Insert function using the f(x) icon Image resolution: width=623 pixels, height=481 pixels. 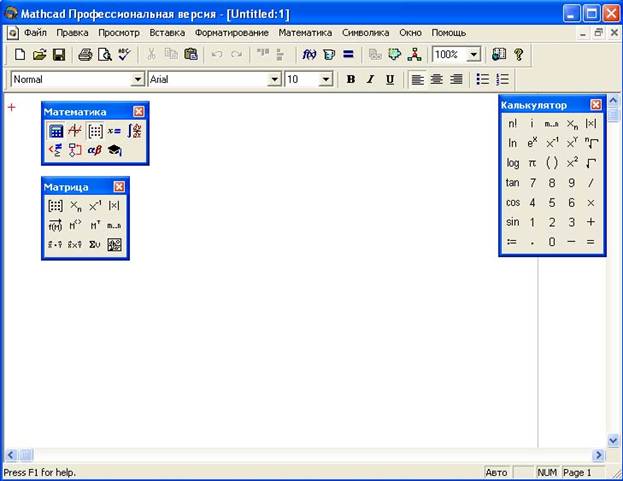pyautogui.click(x=309, y=54)
